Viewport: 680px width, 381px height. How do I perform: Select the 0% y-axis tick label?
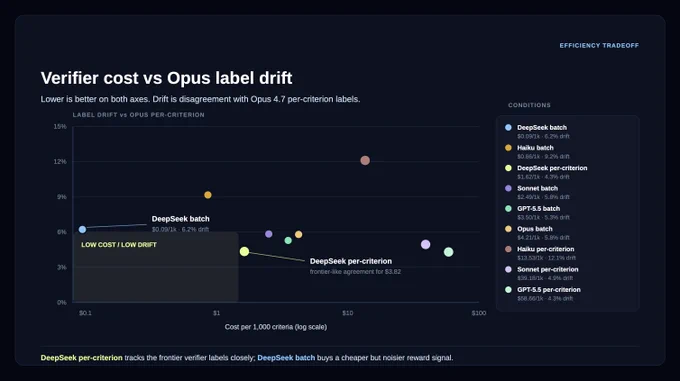coord(62,303)
